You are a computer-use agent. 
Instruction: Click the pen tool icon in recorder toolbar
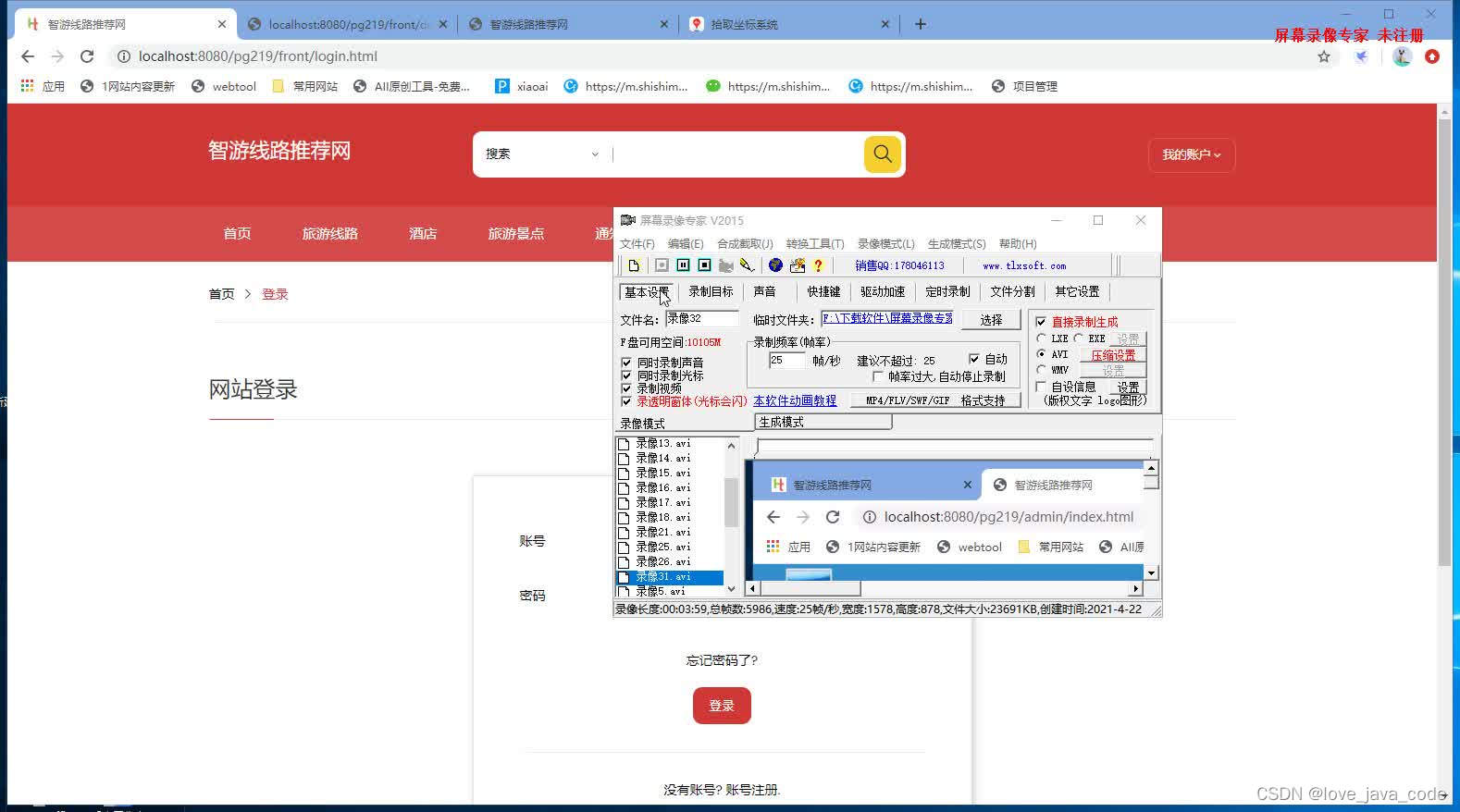point(747,265)
